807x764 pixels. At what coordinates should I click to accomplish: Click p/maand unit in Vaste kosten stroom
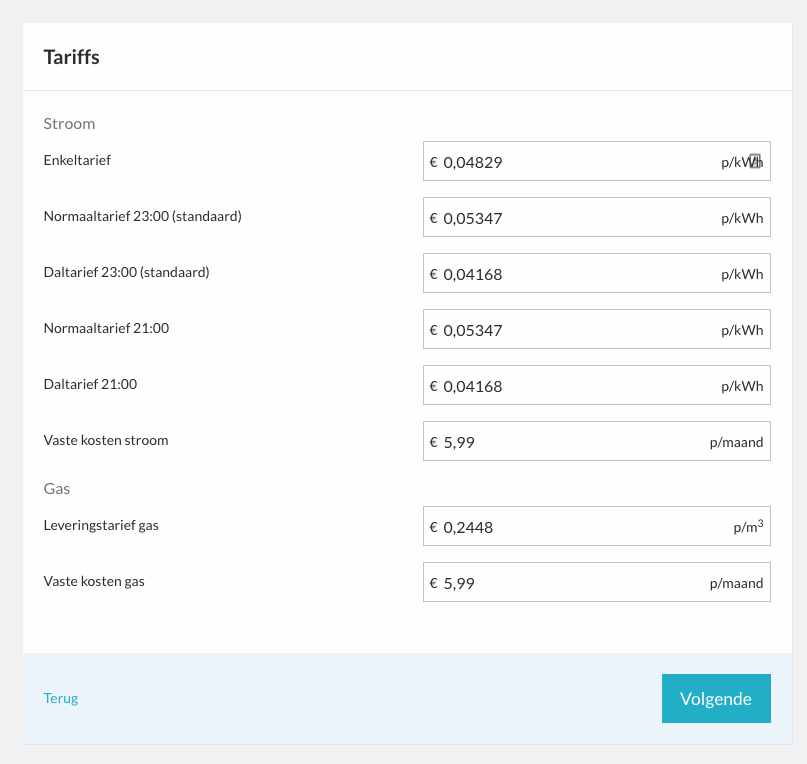(736, 443)
